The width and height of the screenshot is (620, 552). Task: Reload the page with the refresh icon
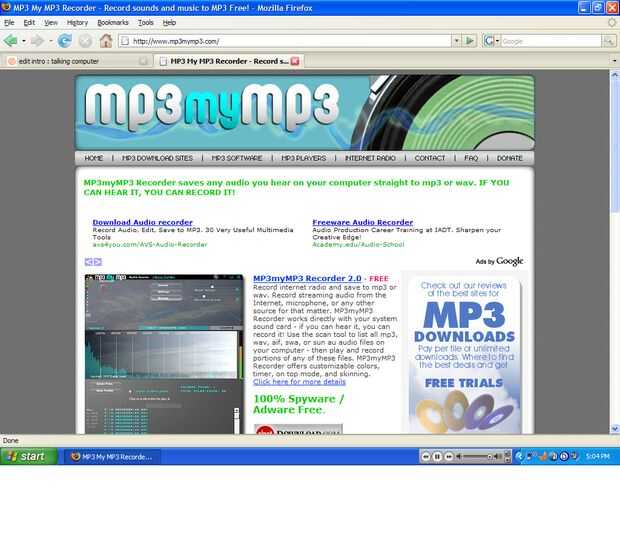64,41
